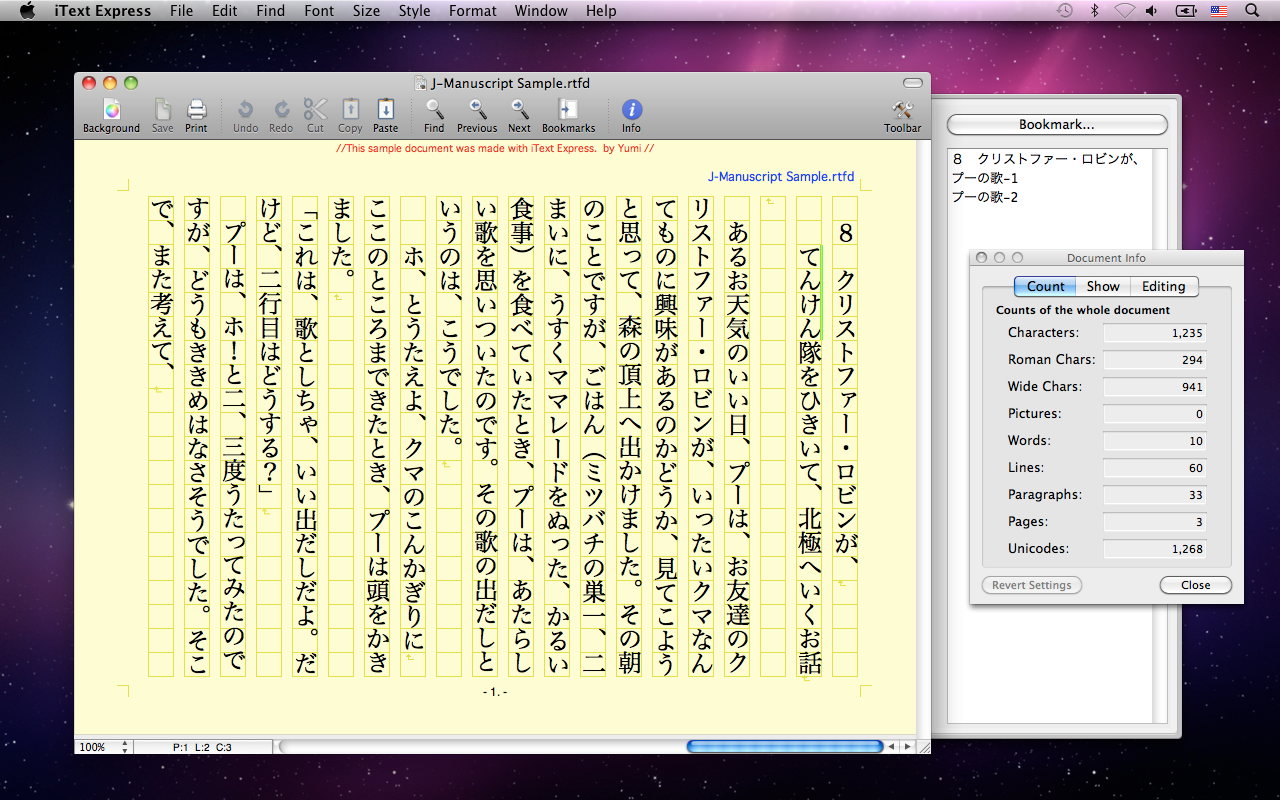This screenshot has height=800, width=1280.
Task: Open the Background color tool
Action: coord(111,110)
